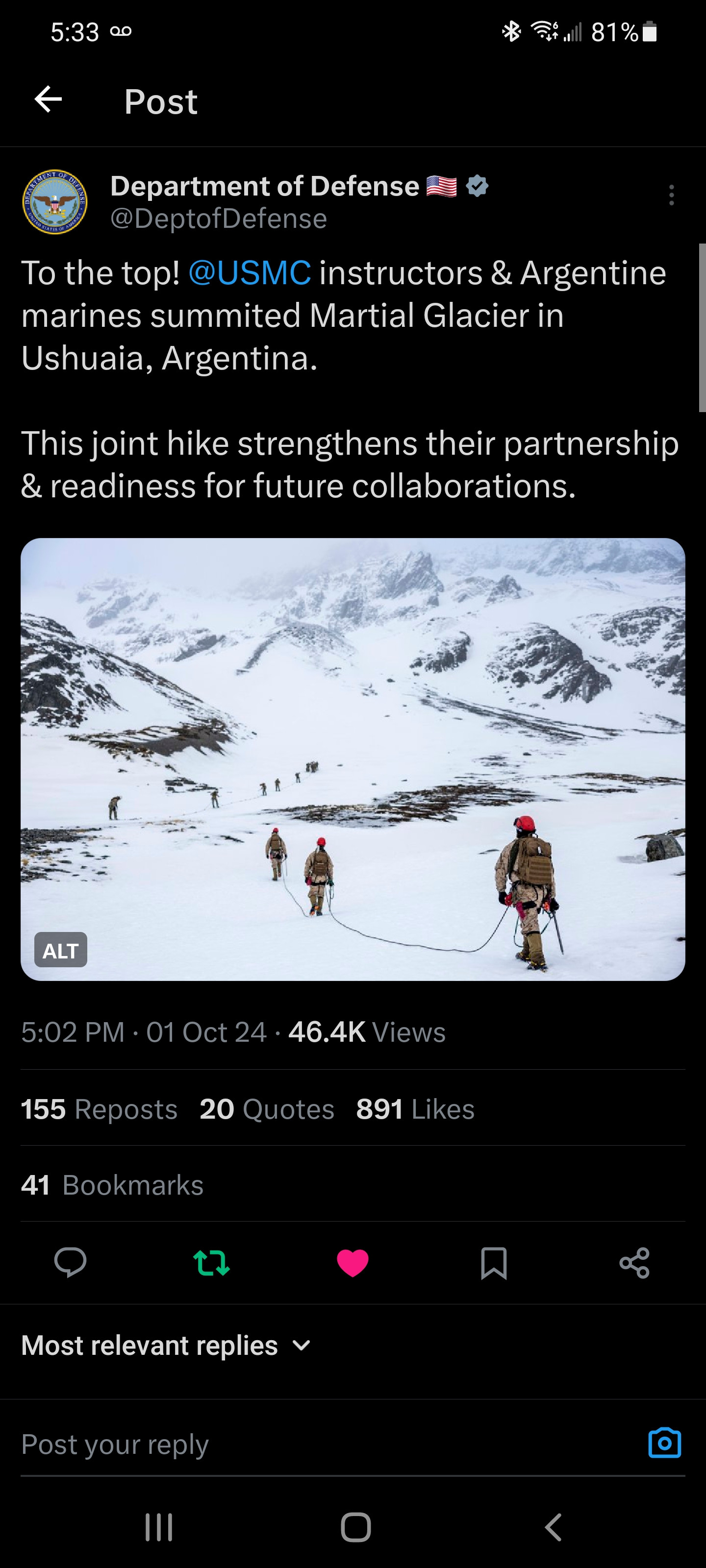Attach photo using the camera icon
Viewport: 706px width, 1568px height.
665,1443
